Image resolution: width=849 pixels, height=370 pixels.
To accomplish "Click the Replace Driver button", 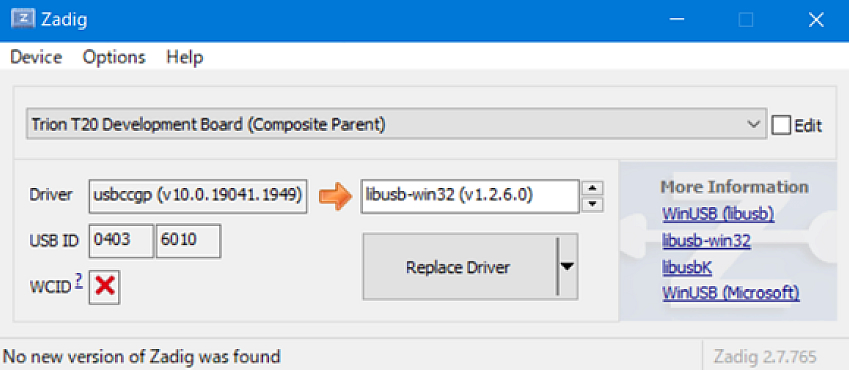I will click(x=459, y=267).
